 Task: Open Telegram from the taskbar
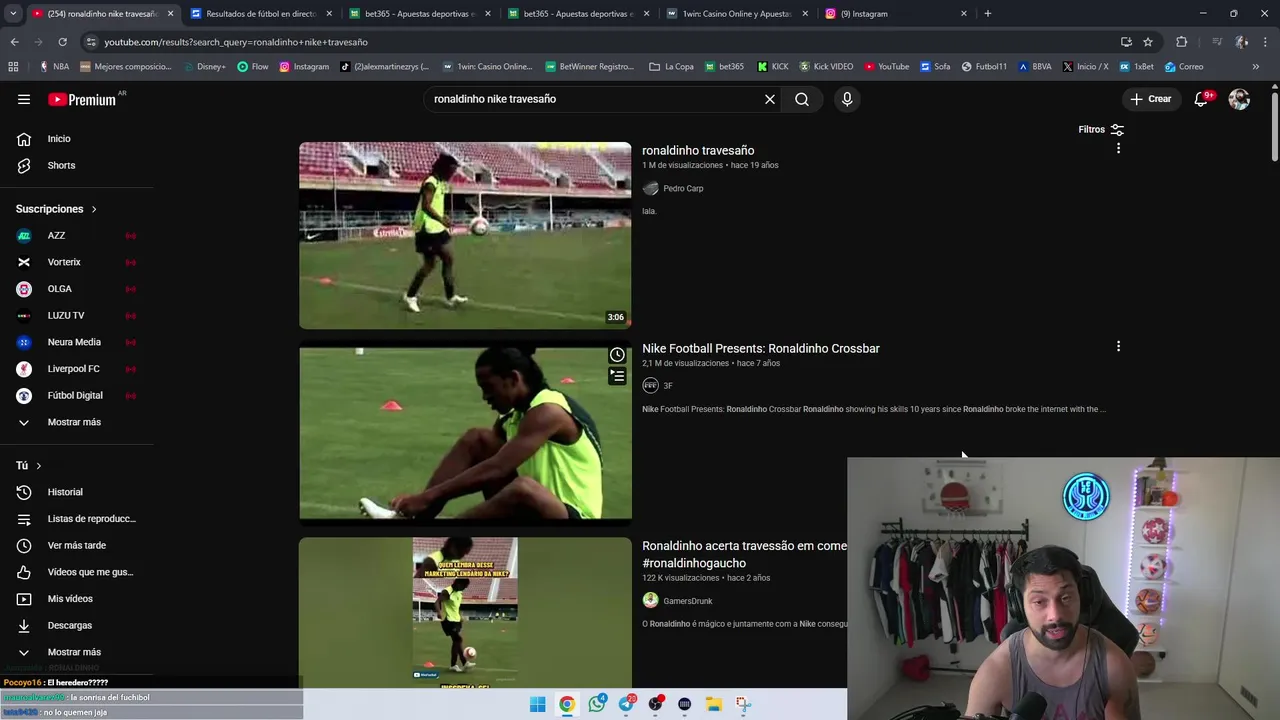click(626, 704)
